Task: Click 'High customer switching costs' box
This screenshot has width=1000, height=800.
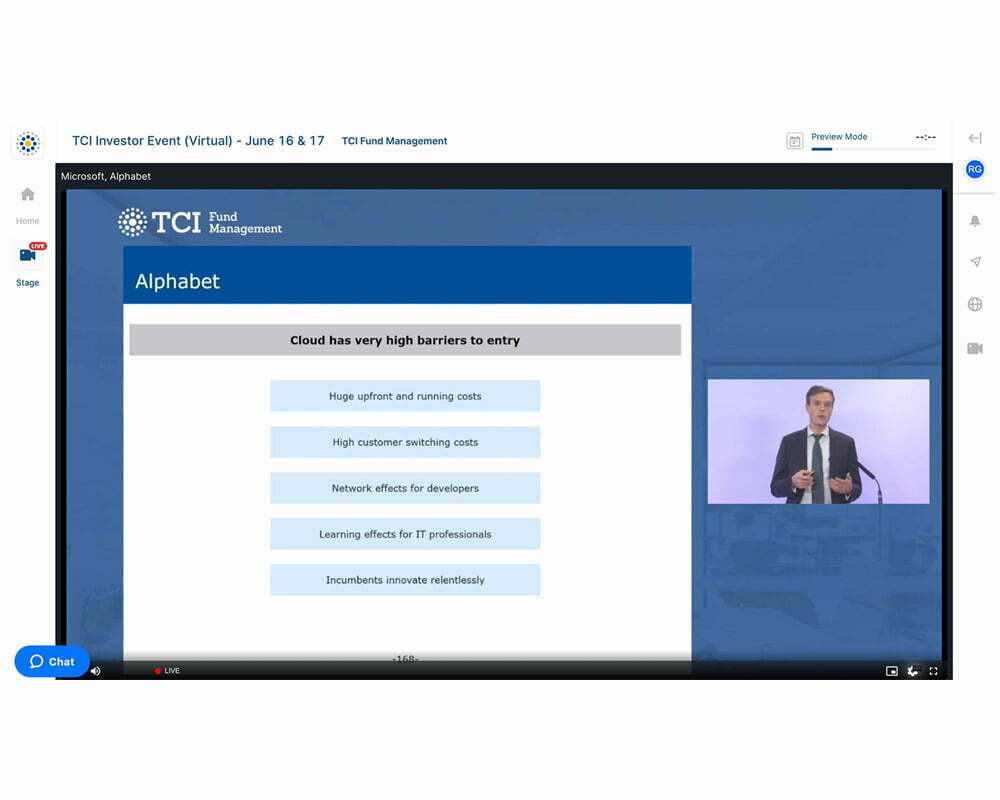Action: 405,442
